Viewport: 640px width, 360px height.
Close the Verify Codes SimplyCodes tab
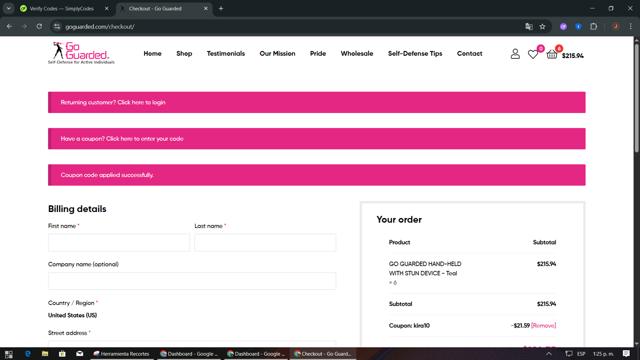(107, 8)
